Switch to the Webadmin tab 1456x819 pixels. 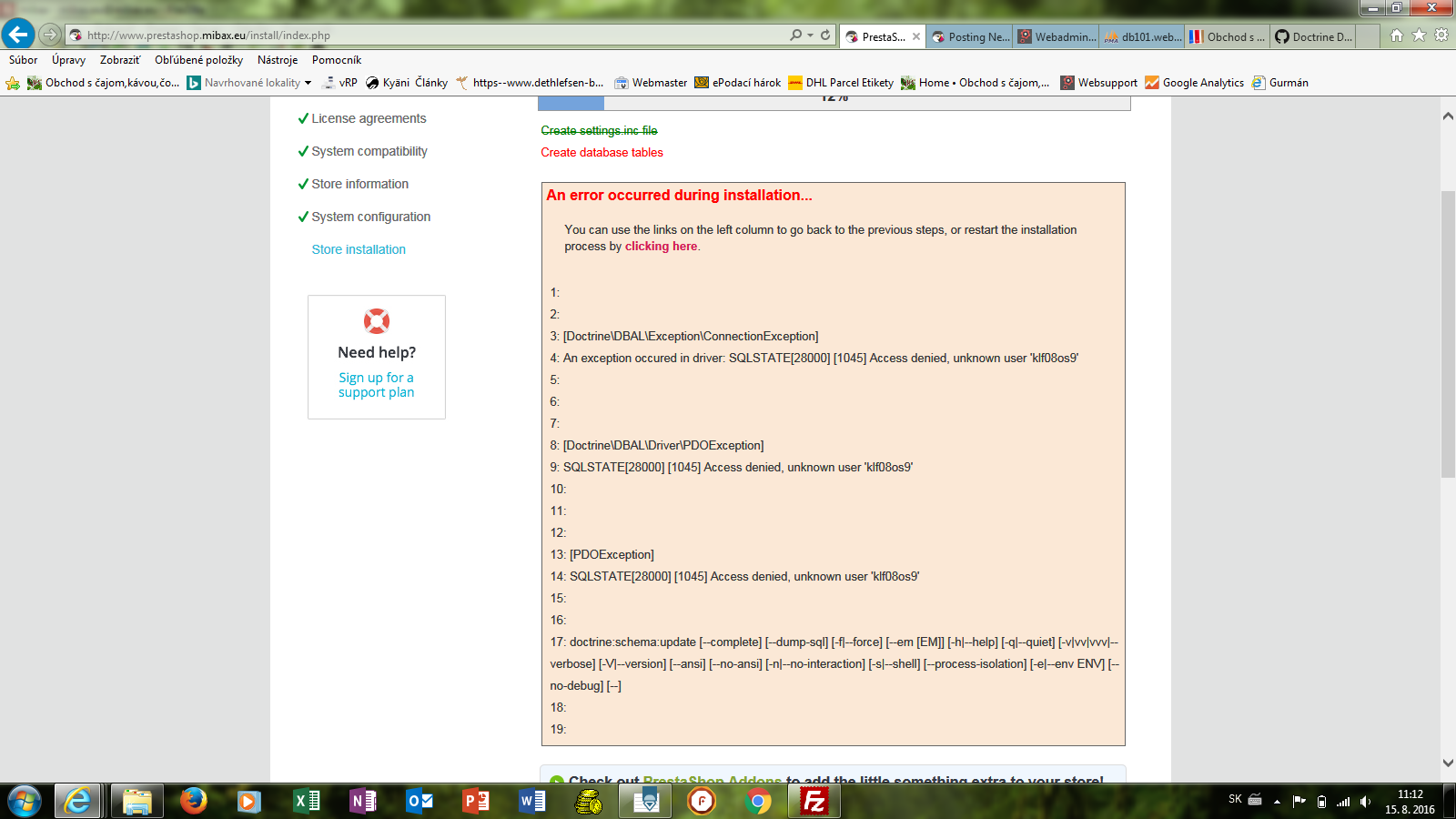(x=1056, y=37)
